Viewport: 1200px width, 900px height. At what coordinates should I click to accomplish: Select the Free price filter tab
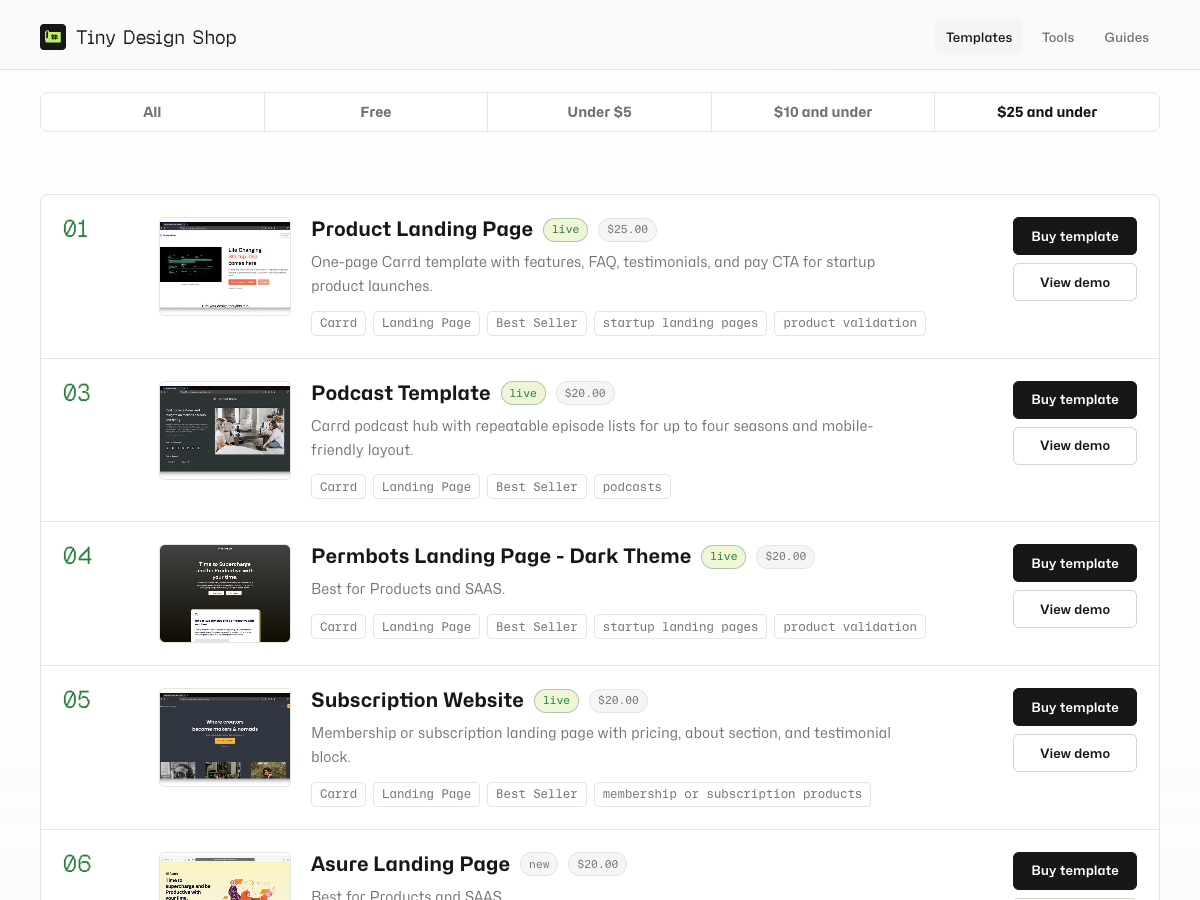pos(376,112)
